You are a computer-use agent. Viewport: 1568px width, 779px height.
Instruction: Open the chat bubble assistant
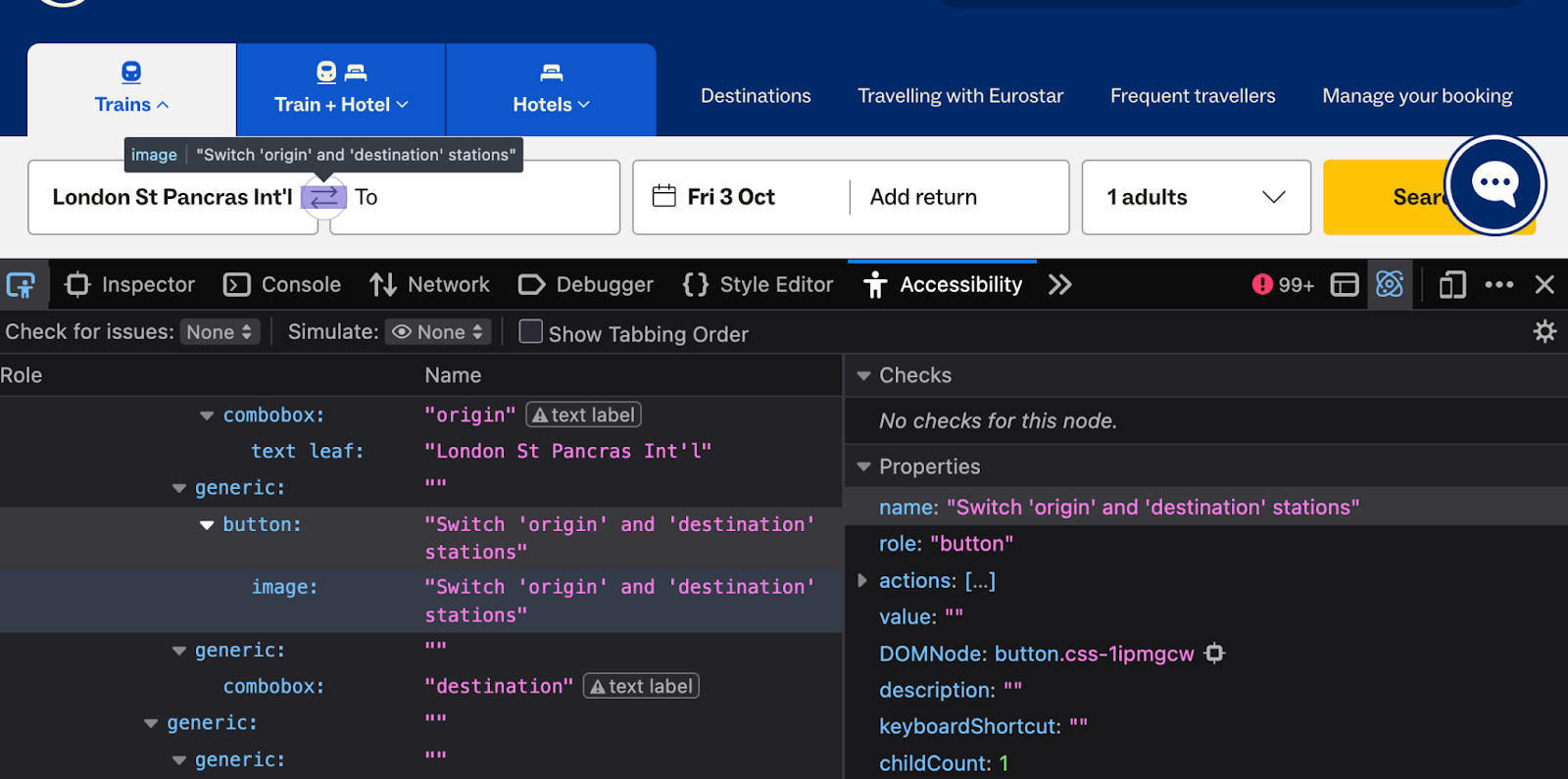click(x=1495, y=184)
